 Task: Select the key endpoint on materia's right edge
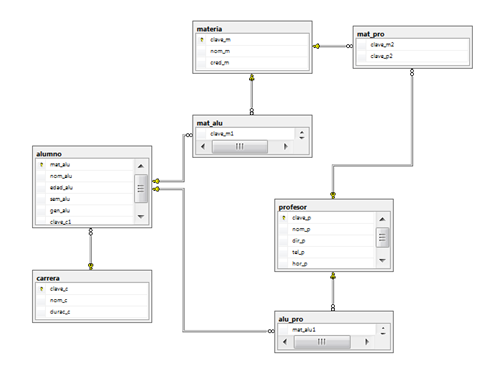[316, 46]
